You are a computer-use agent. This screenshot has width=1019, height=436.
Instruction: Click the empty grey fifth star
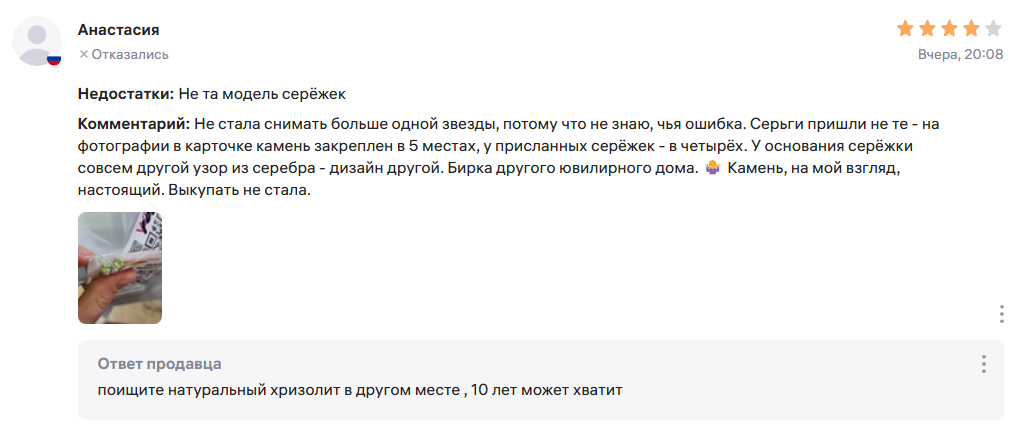[993, 28]
